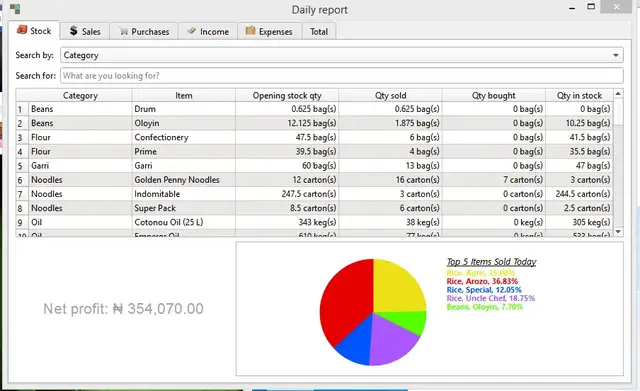Image resolution: width=640 pixels, height=391 pixels.
Task: Open the Search by Category dropdown
Action: [x=342, y=55]
